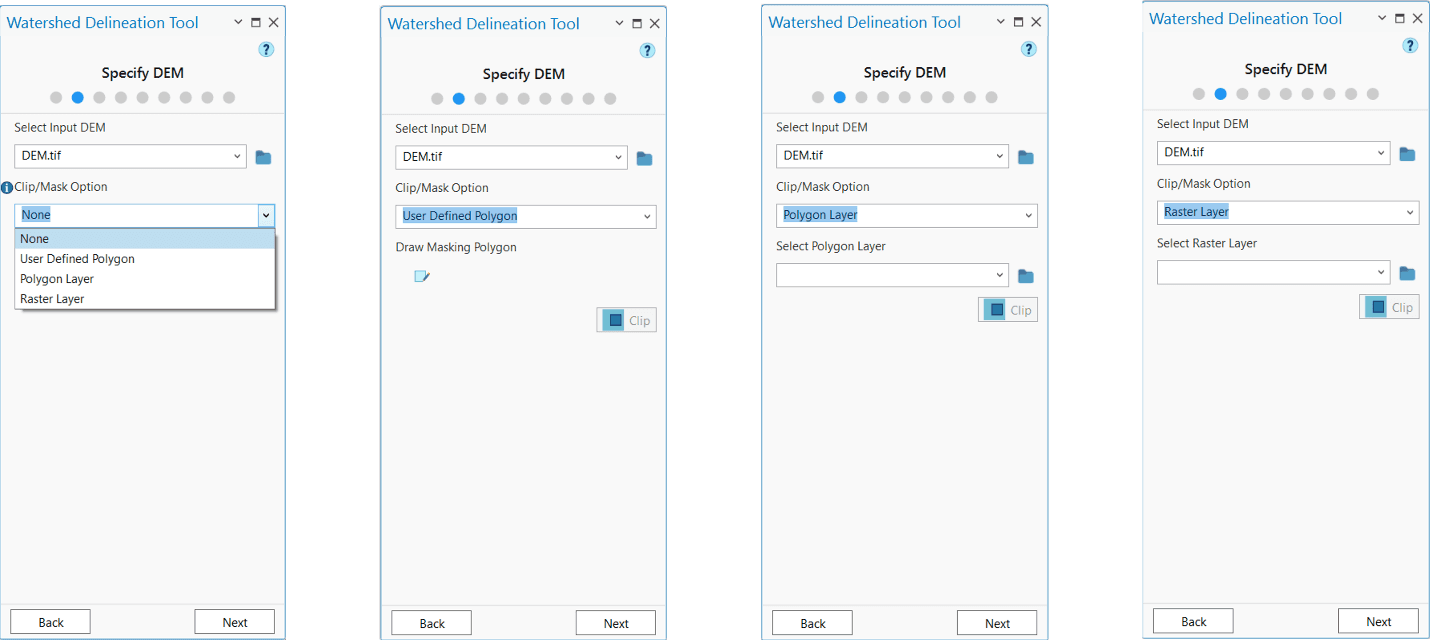Toggle Clip on the Polygon Layer panel
The image size is (1430, 640).
point(1007,309)
